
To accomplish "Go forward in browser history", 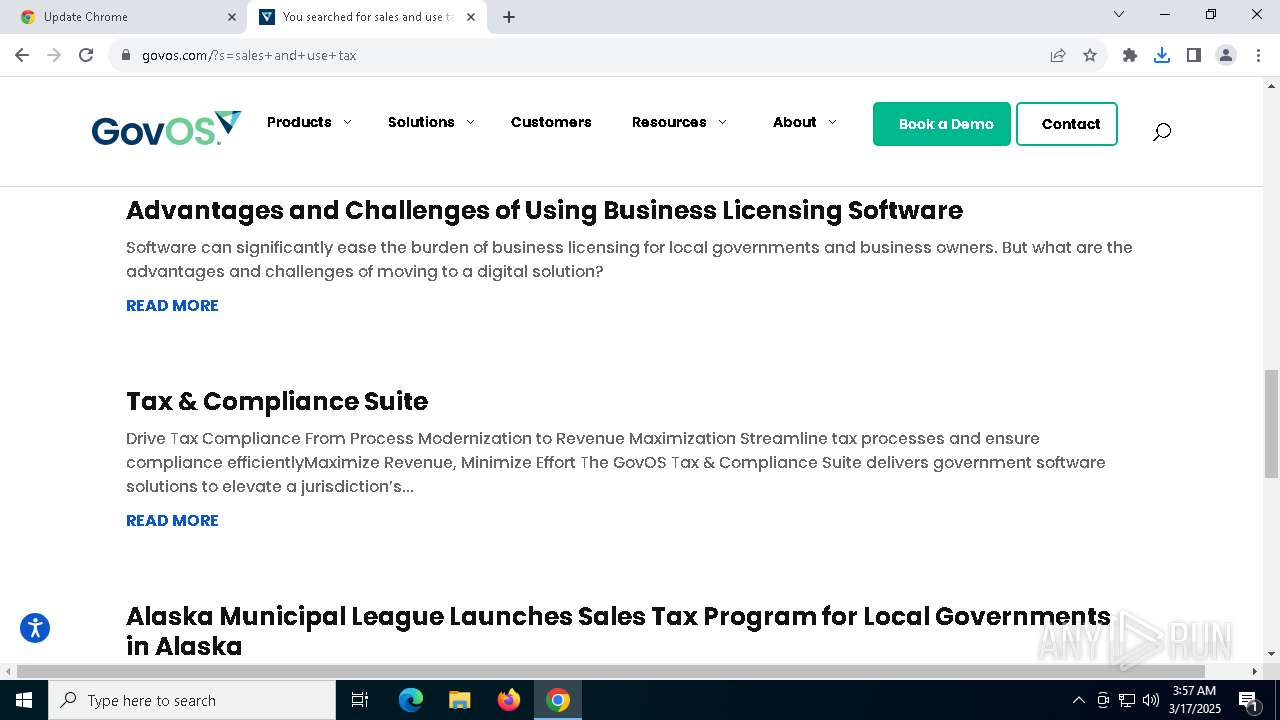I will coord(54,55).
